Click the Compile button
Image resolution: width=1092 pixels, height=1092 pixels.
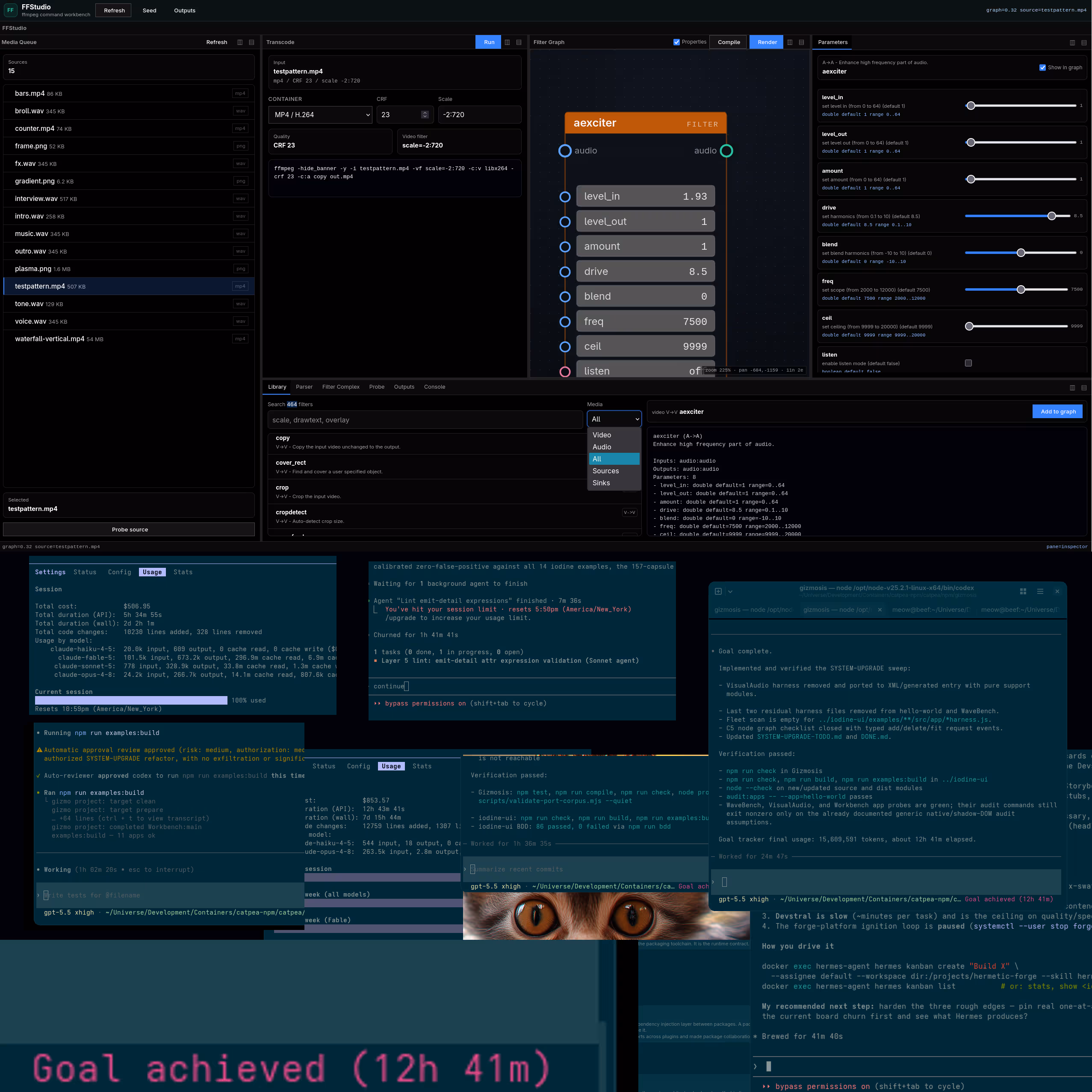(x=729, y=42)
